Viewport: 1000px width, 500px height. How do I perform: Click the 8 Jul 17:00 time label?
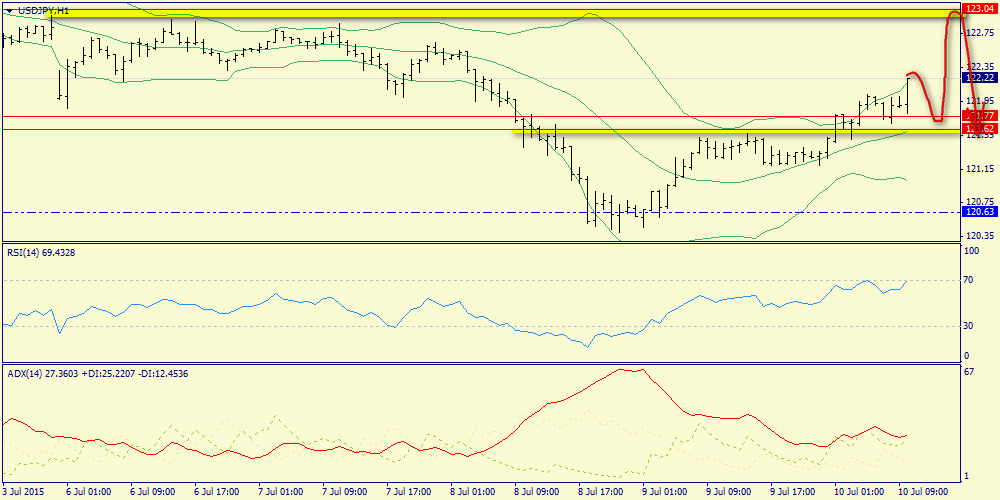[600, 492]
